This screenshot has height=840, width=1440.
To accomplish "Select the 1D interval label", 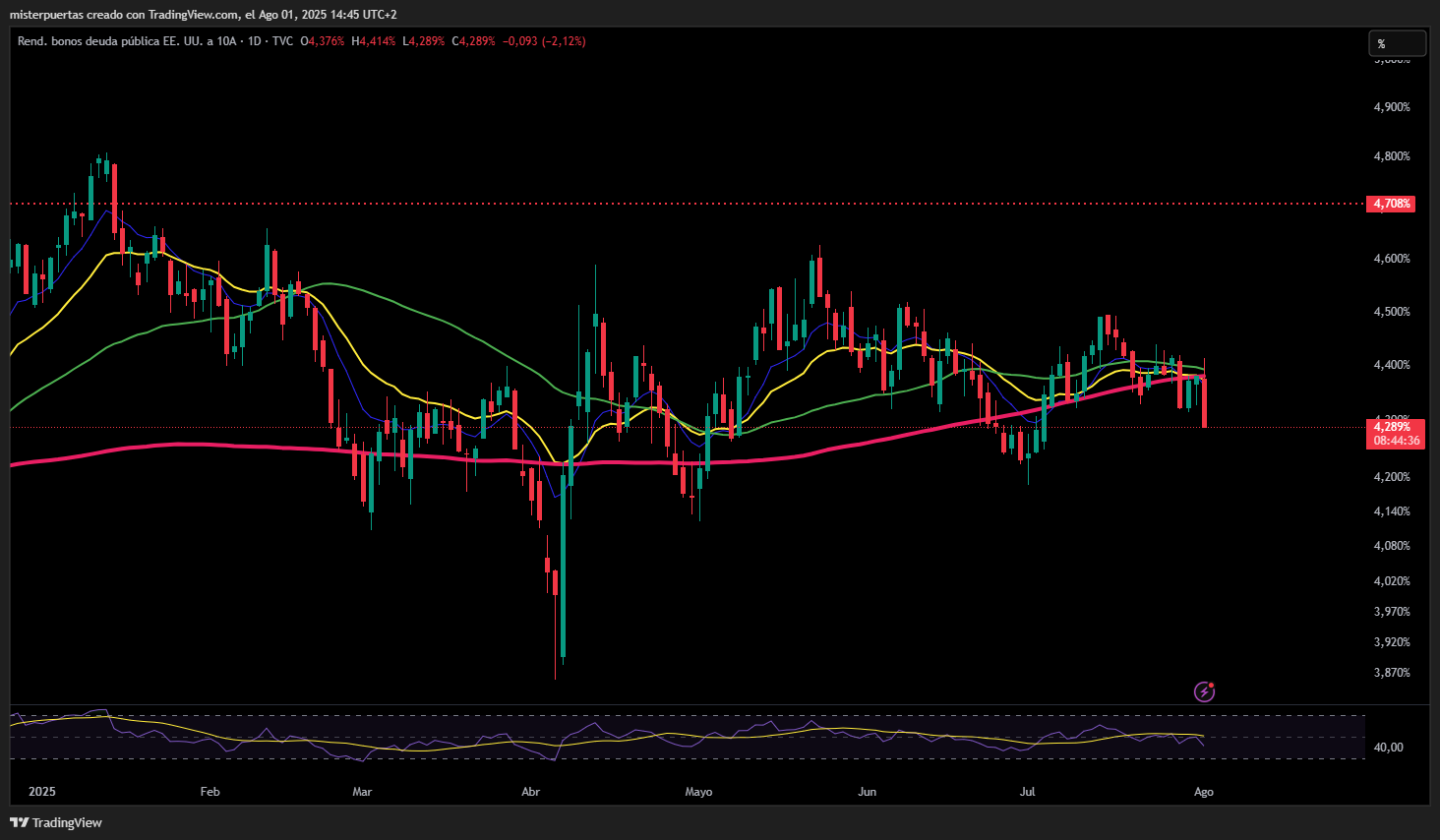I will (x=255, y=41).
